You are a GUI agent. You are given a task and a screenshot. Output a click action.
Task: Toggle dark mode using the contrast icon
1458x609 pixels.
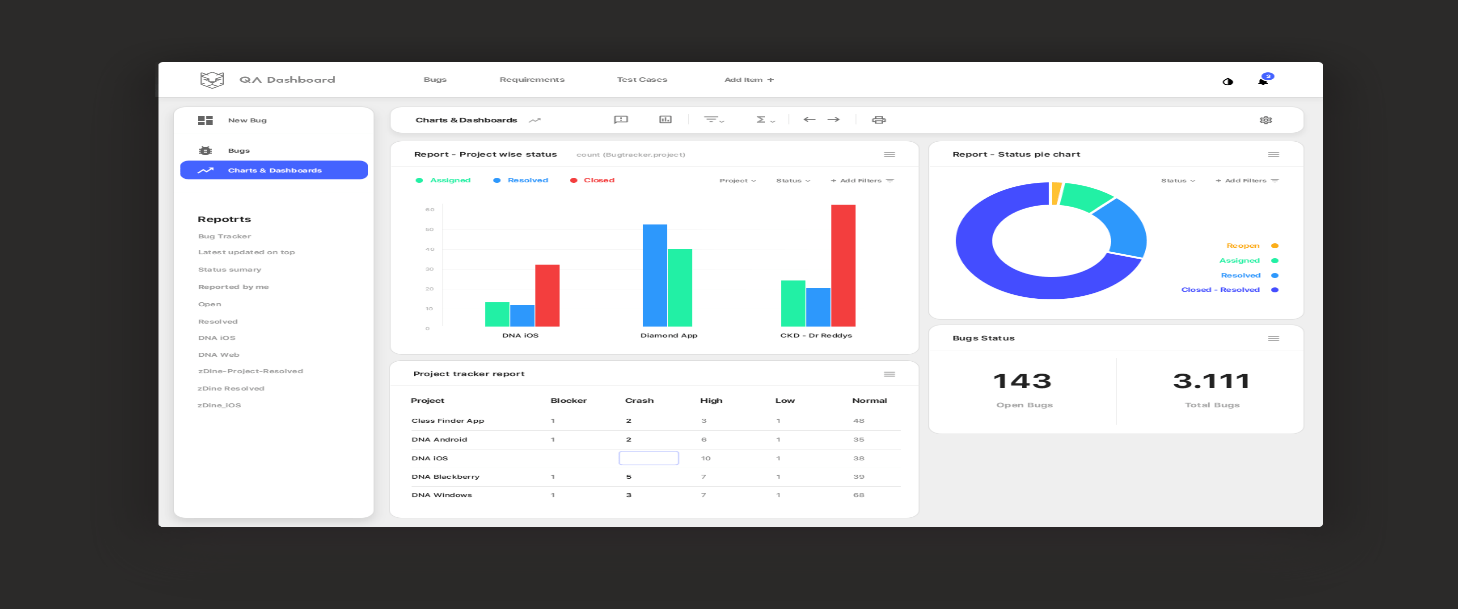tap(1229, 81)
